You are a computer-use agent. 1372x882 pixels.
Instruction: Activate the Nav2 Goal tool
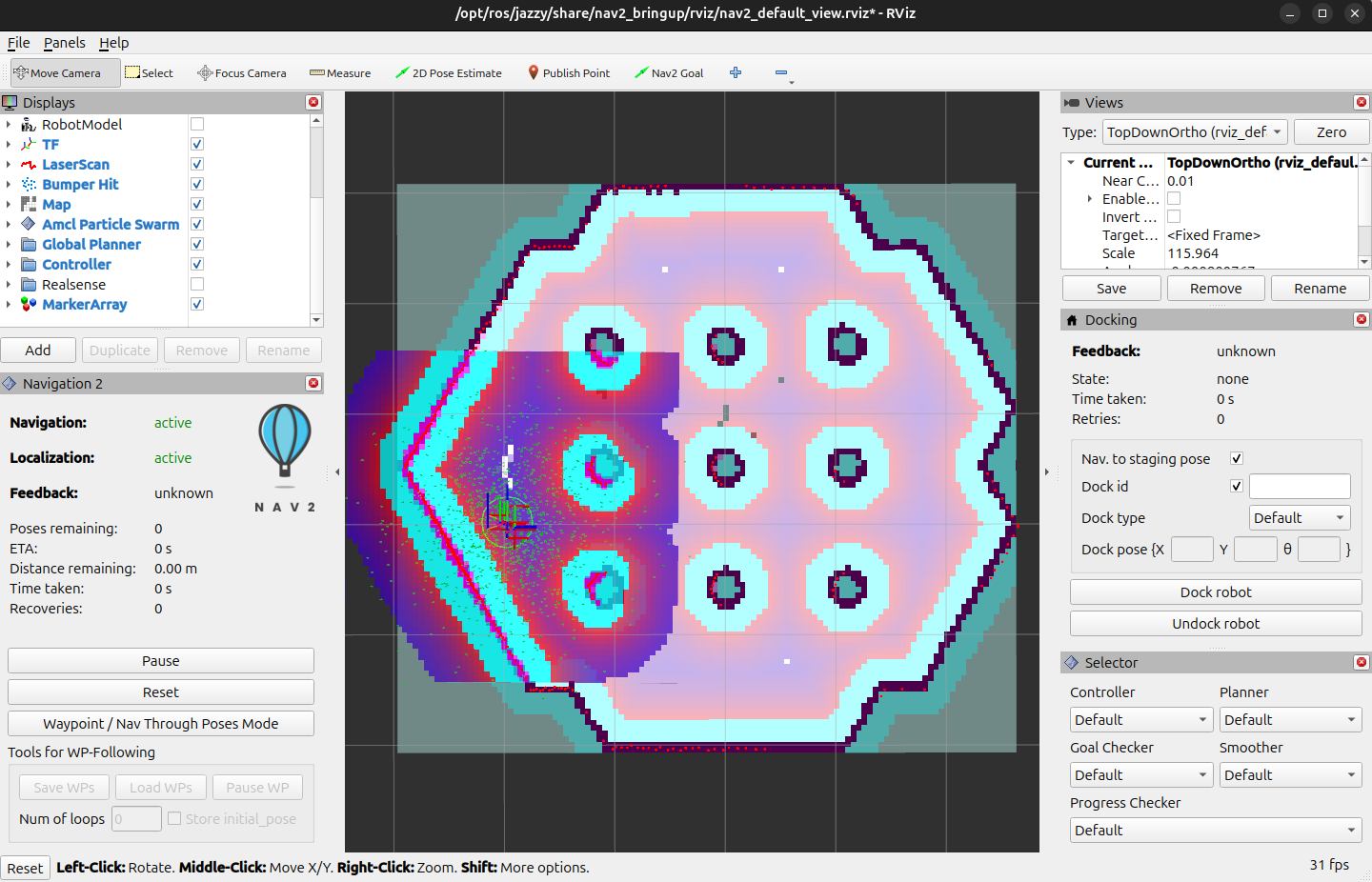pos(669,73)
